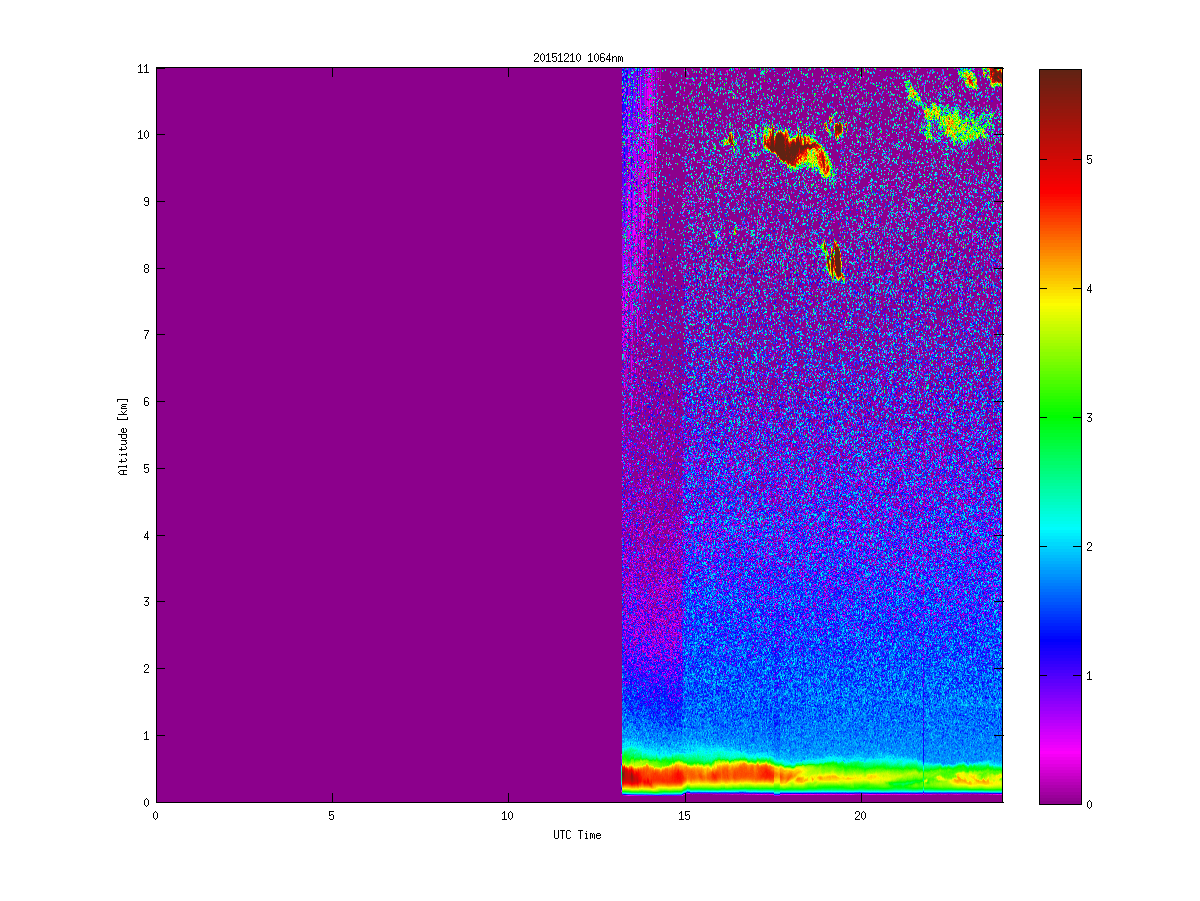Viewport: 1200px width, 901px height.
Task: Click the x-axis tick label 15
Action: tap(684, 815)
